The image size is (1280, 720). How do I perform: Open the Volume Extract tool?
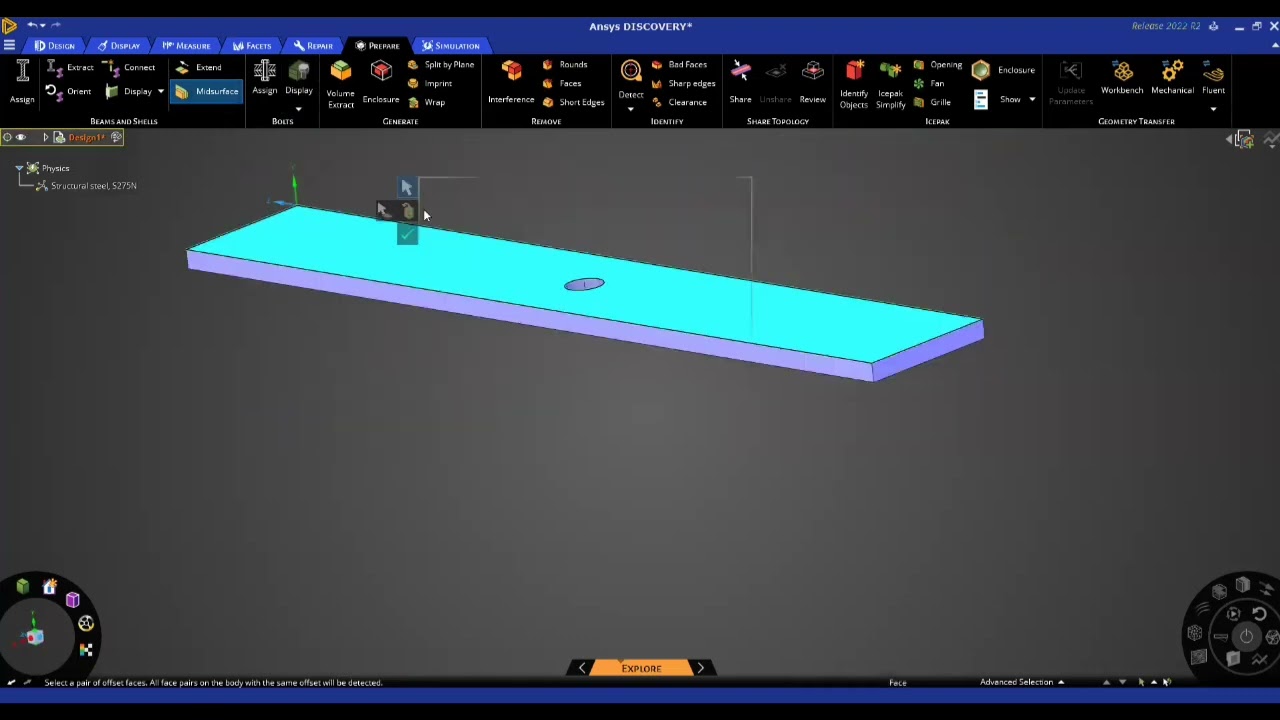pyautogui.click(x=341, y=84)
